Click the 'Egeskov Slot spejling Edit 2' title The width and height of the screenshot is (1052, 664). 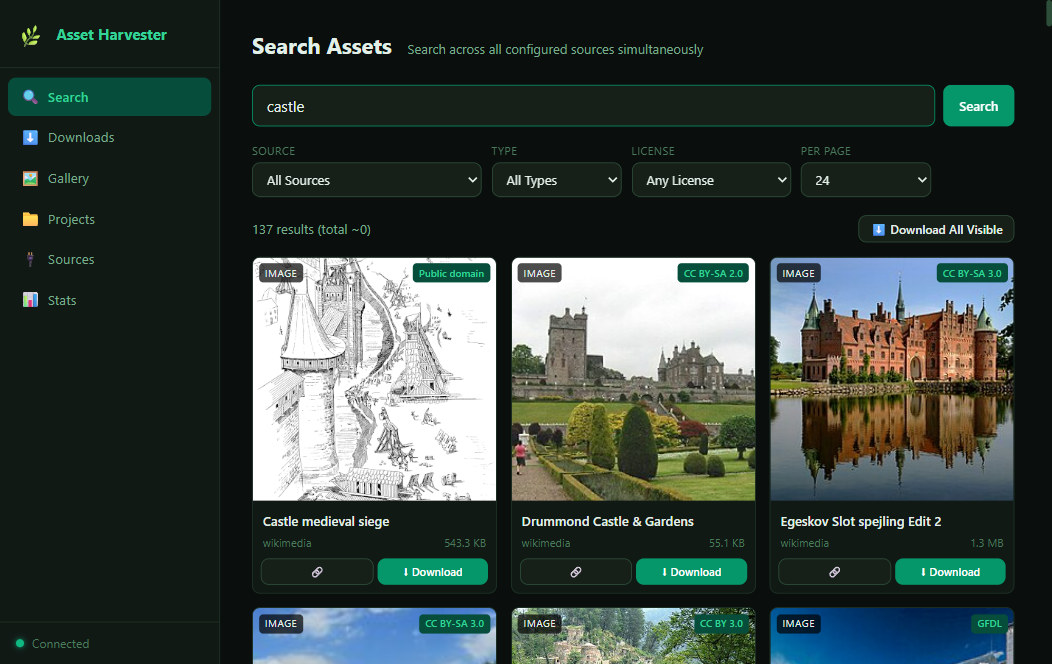(861, 521)
